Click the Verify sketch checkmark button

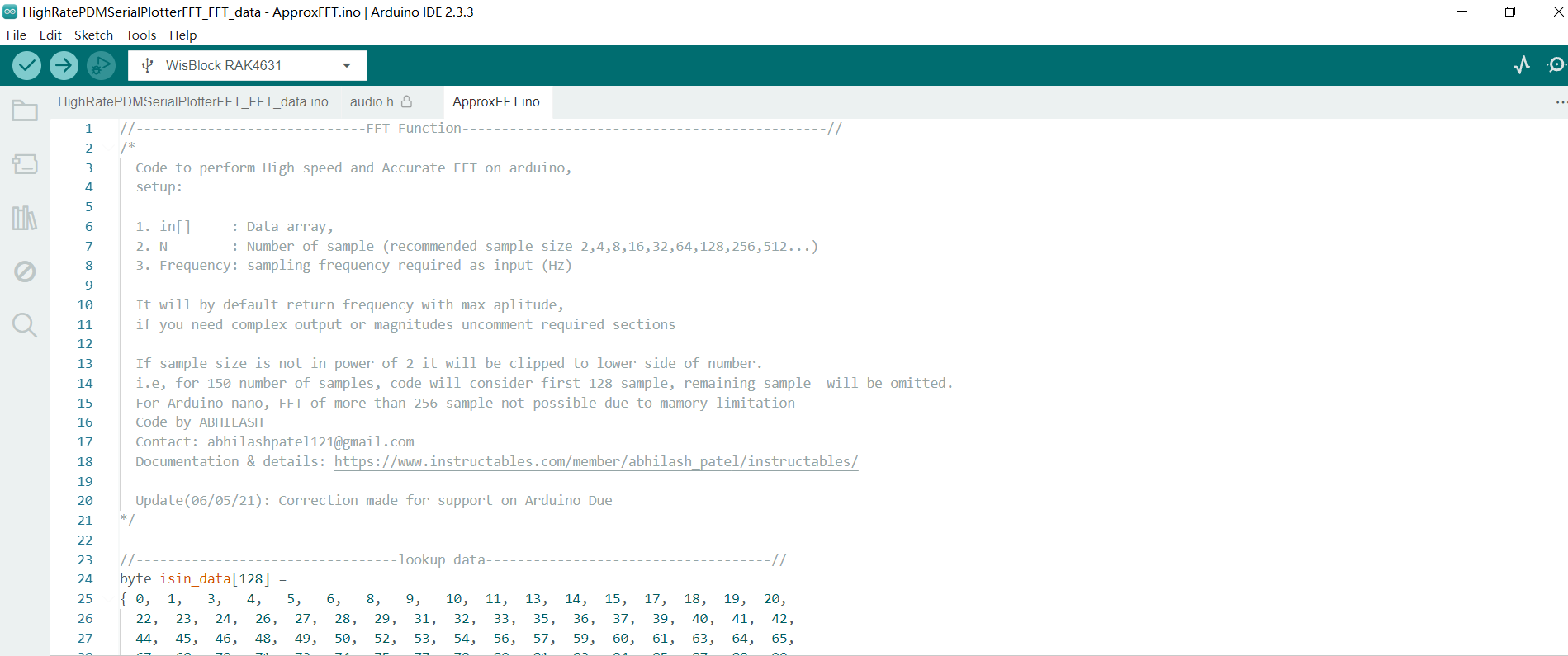coord(27,65)
